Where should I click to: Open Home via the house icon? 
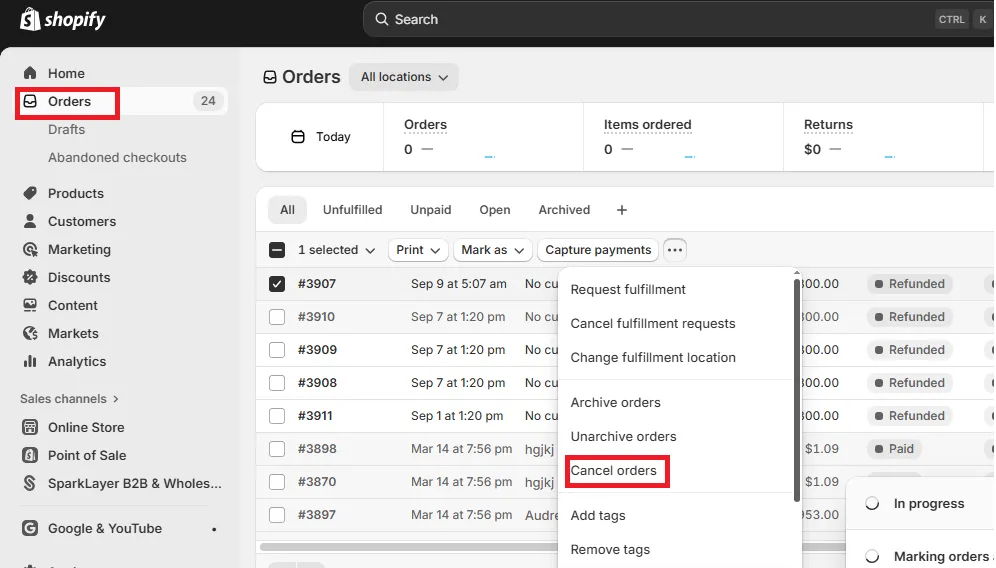click(30, 73)
